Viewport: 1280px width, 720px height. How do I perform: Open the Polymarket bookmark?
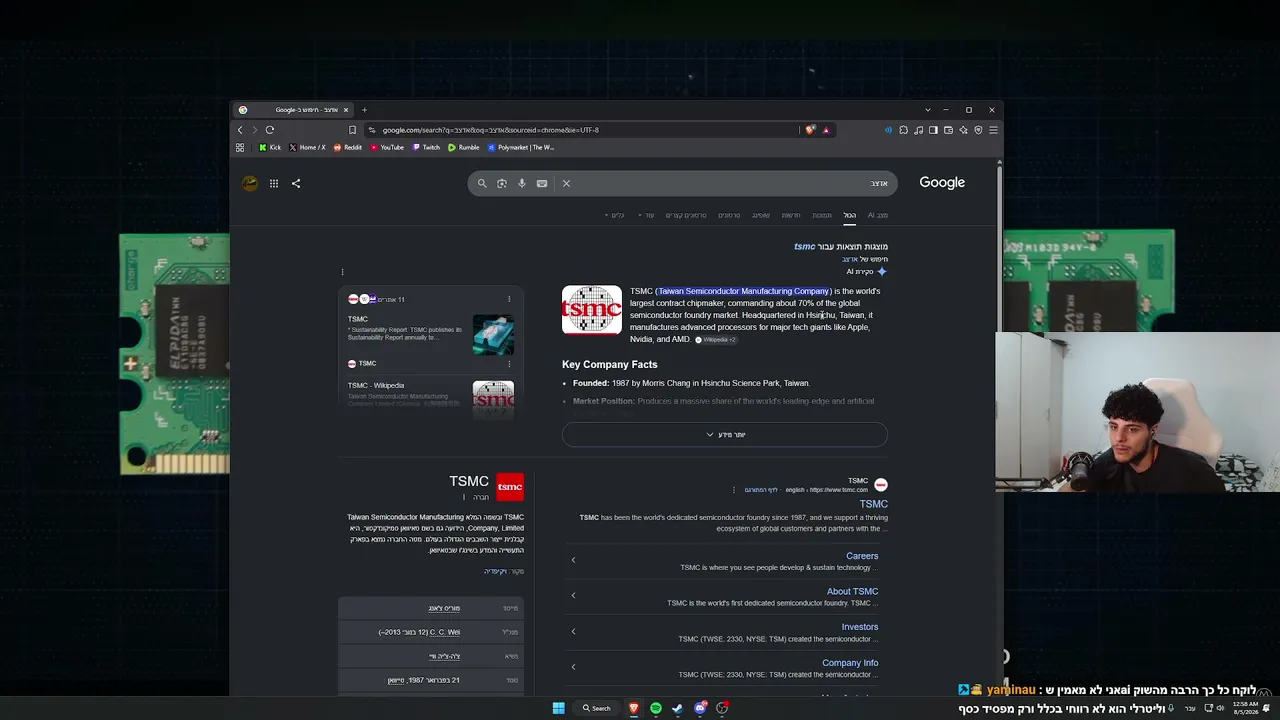[521, 147]
